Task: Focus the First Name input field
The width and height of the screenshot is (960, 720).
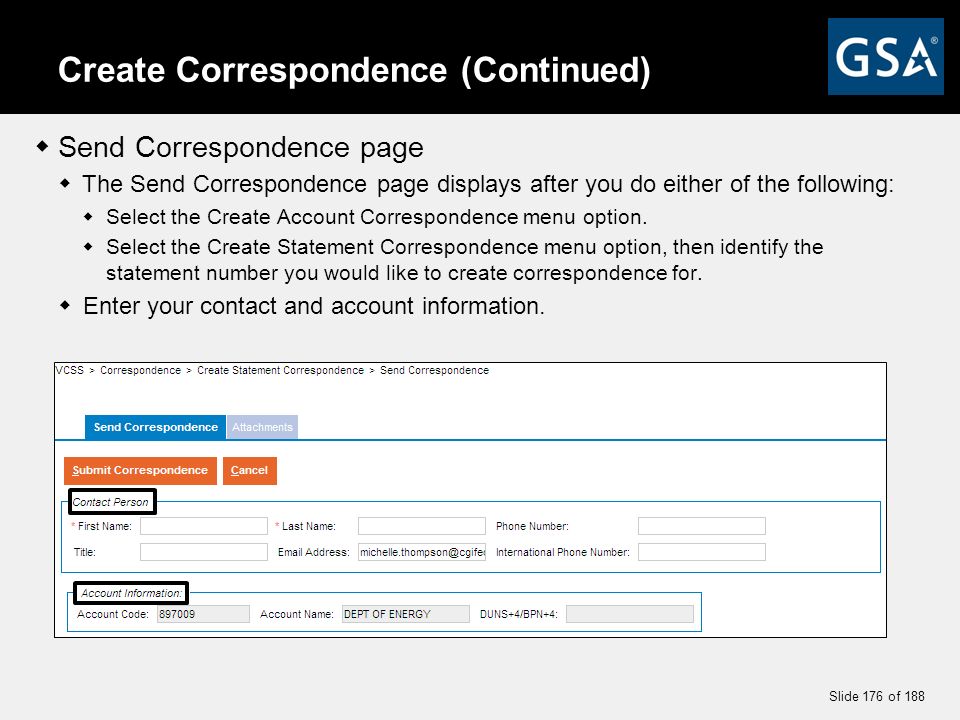Action: [204, 526]
